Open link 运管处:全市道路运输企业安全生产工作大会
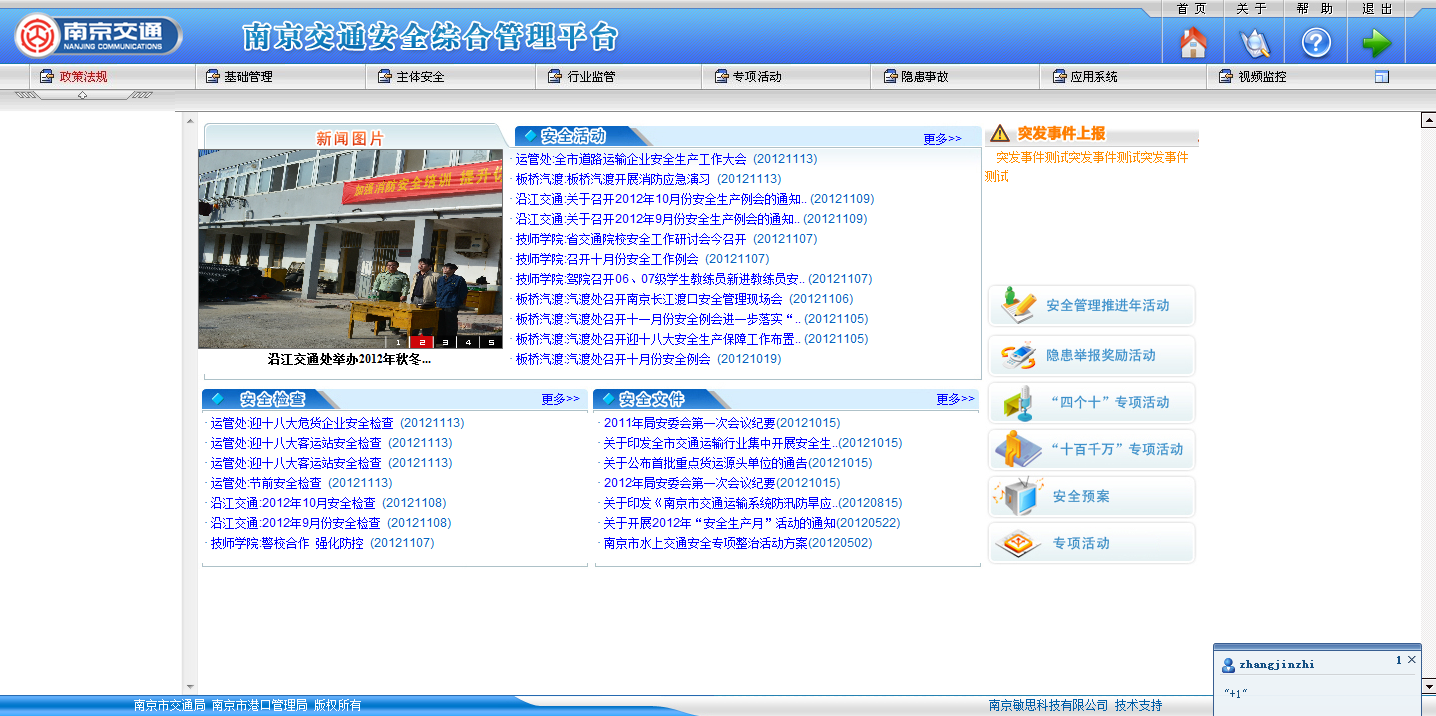 click(x=631, y=159)
